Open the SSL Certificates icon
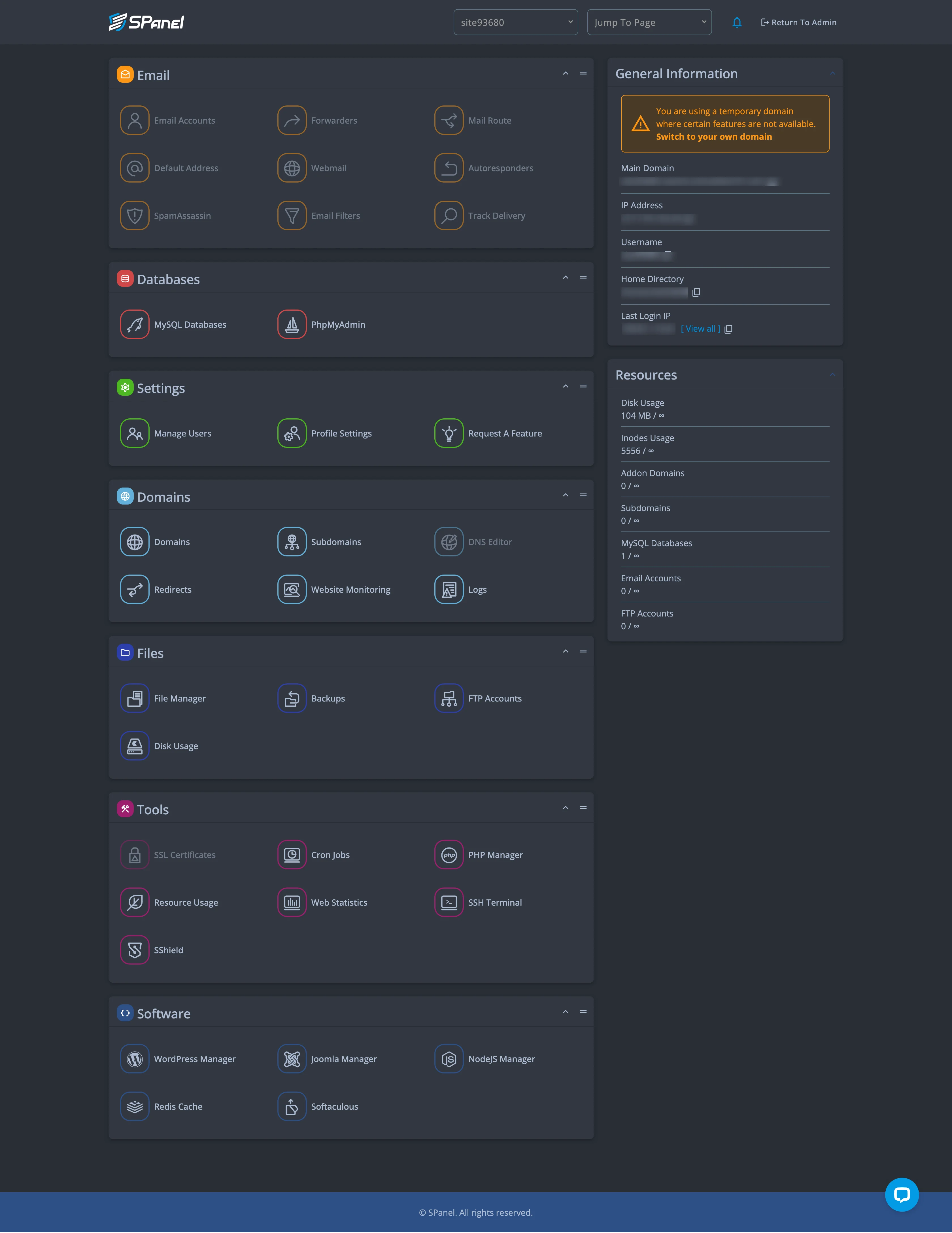Image resolution: width=952 pixels, height=1233 pixels. click(134, 855)
